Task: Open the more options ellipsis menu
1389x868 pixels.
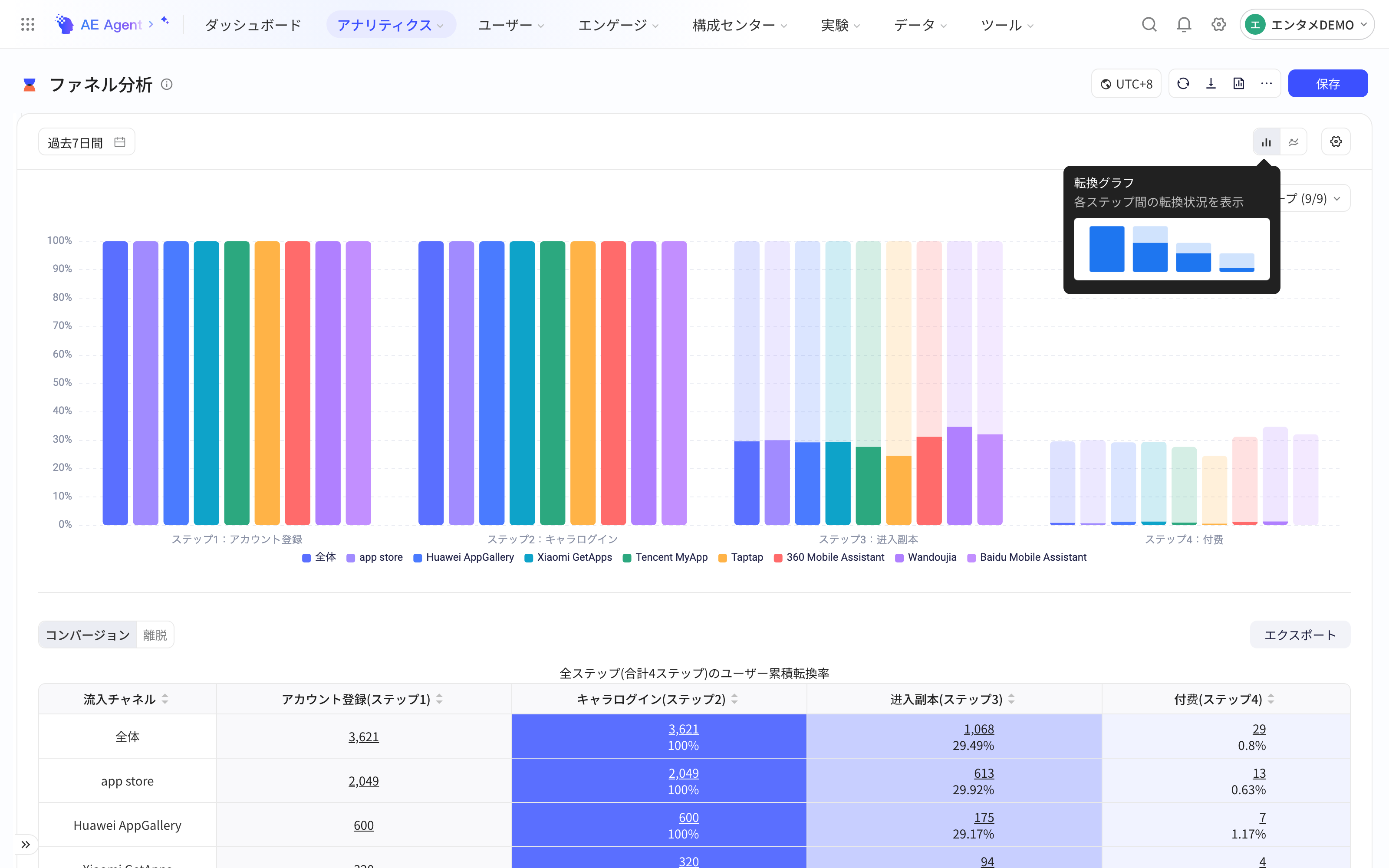Action: [1266, 84]
